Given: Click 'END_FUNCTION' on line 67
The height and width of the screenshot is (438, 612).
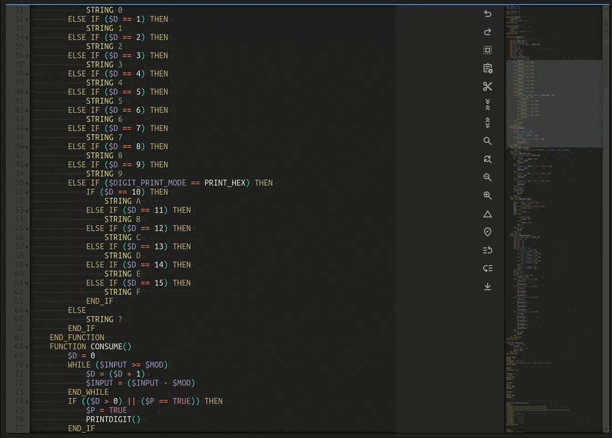Looking at the screenshot, I should [77, 337].
